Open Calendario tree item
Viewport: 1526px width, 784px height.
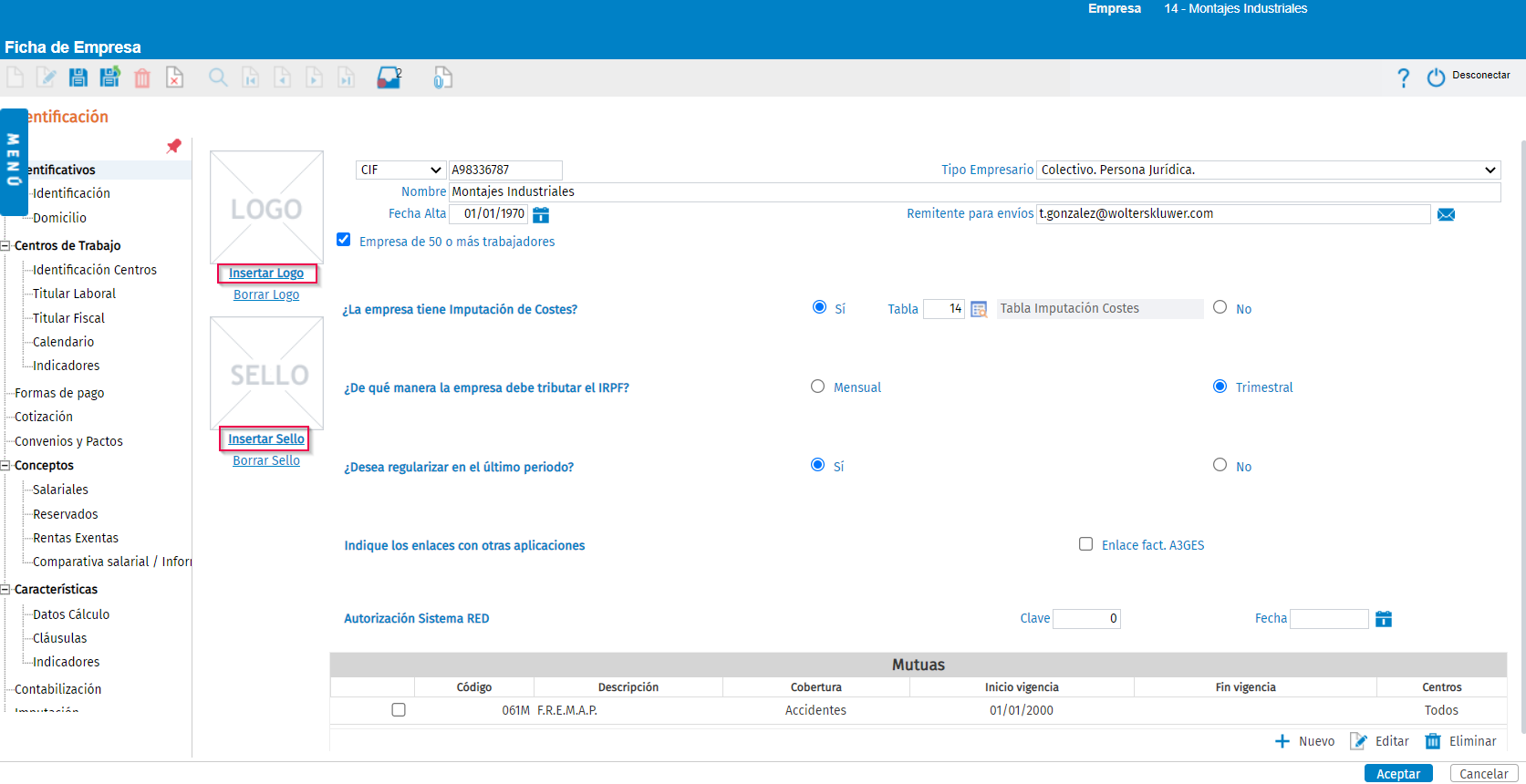coord(63,342)
